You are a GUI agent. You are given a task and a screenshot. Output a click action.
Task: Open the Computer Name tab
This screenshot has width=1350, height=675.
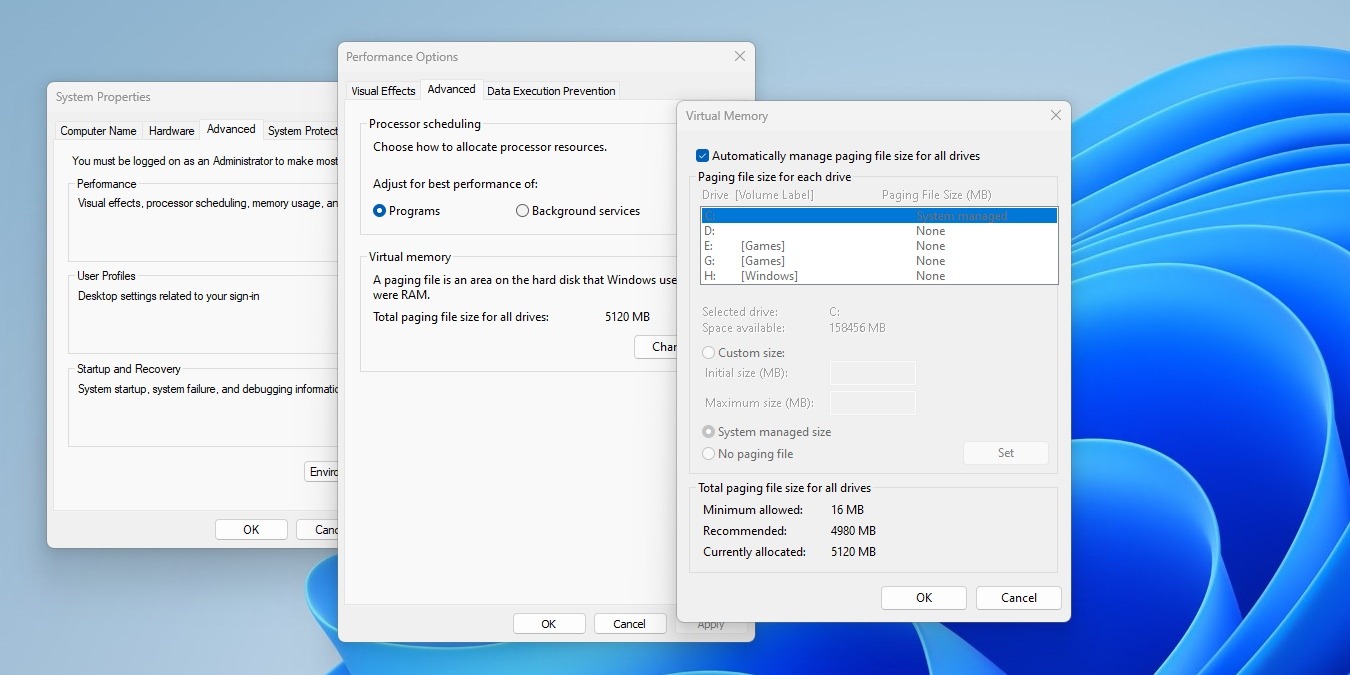click(x=98, y=130)
